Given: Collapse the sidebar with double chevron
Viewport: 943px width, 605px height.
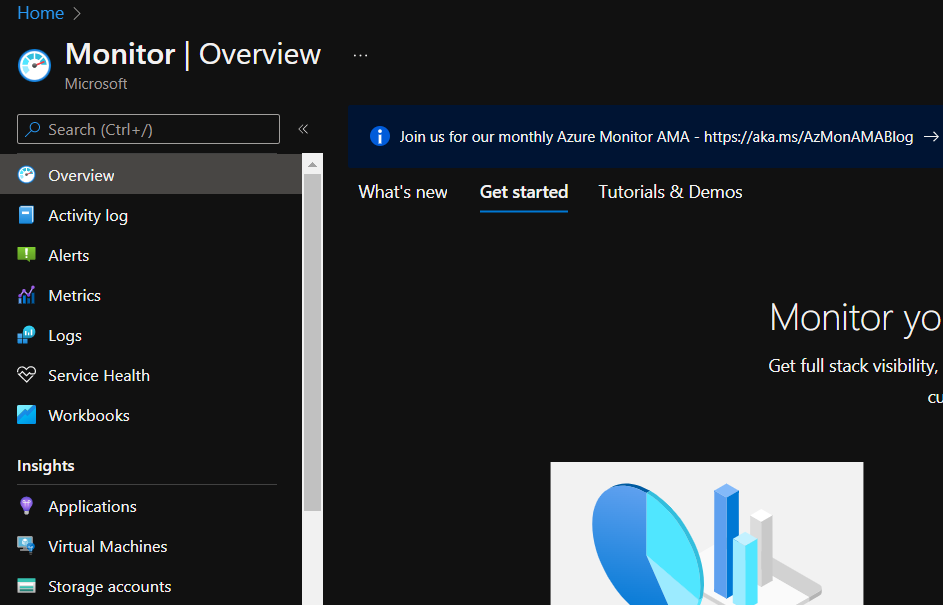Looking at the screenshot, I should [x=303, y=129].
